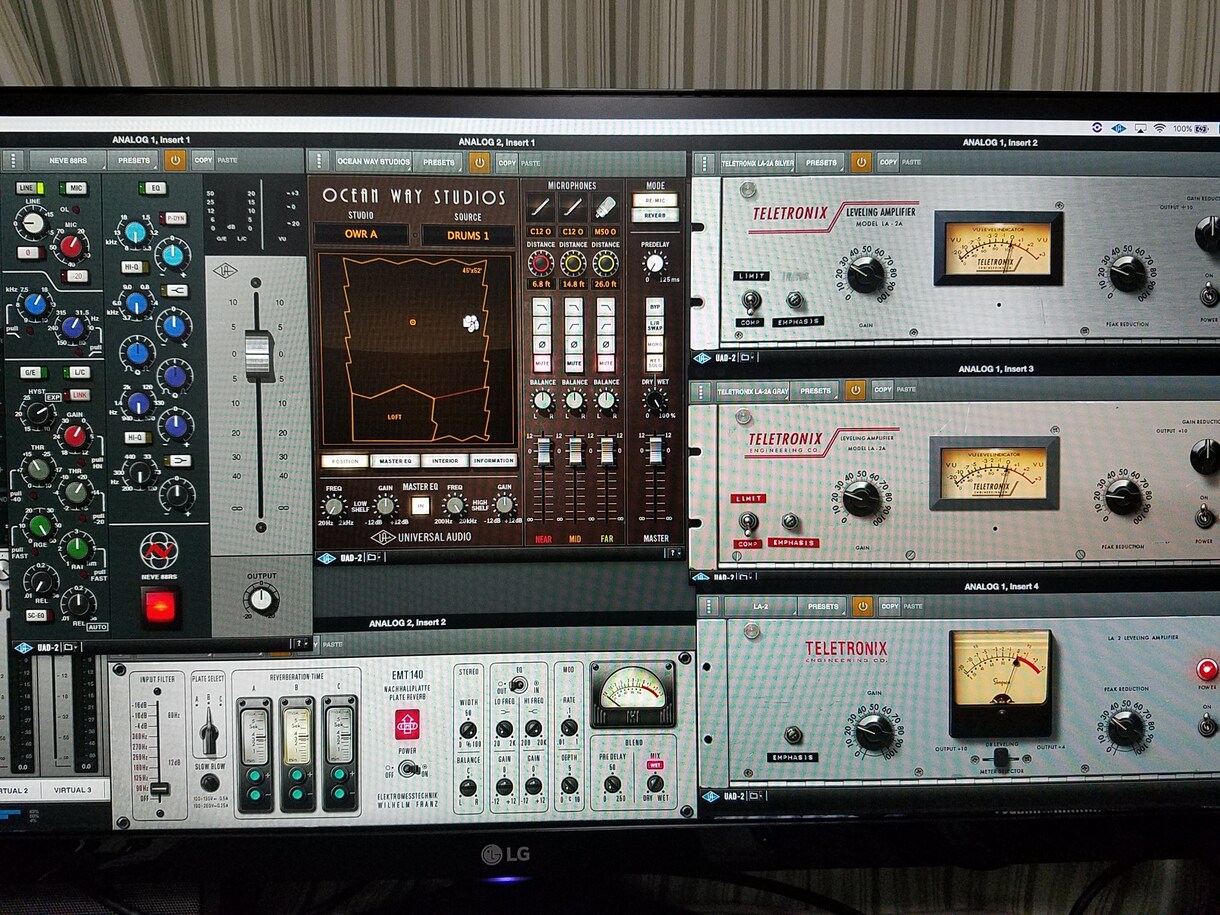Toggle power button in Neve 88RS toolbar
Viewport: 1220px width, 915px height.
[175, 160]
